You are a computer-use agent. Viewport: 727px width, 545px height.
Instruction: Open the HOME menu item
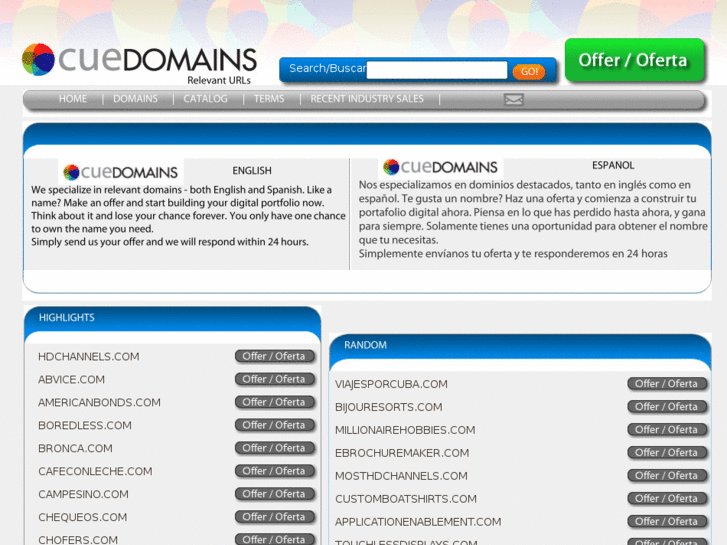pos(73,99)
